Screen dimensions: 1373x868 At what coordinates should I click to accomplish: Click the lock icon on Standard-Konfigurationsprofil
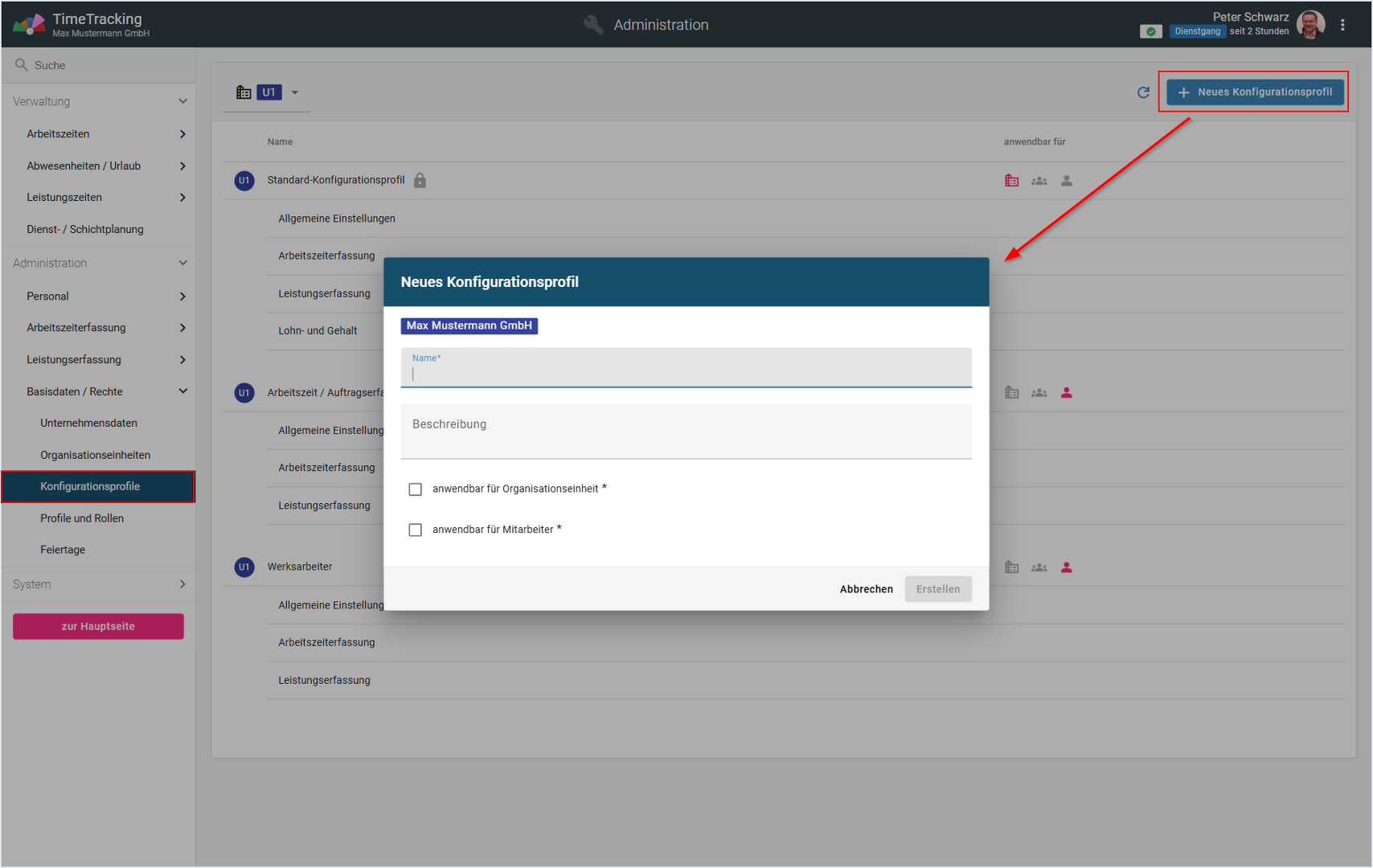[420, 181]
